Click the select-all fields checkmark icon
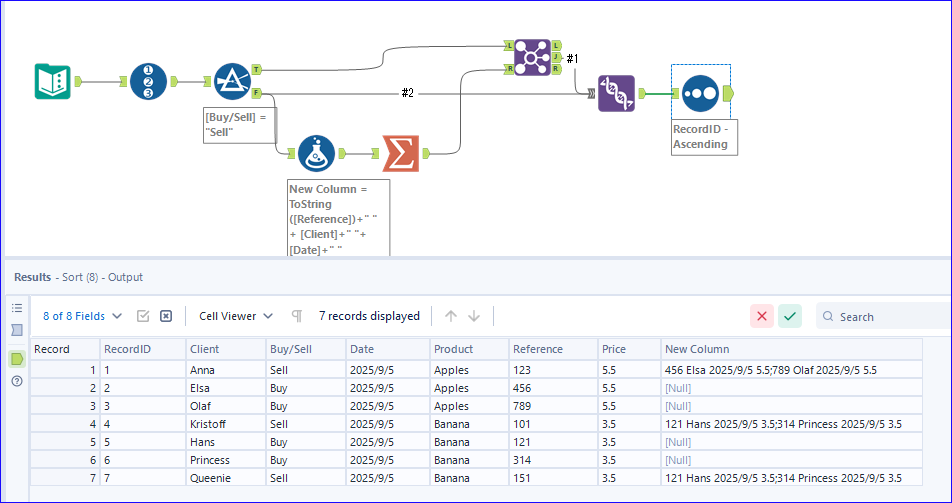Screen dimensions: 952x503 [143, 316]
